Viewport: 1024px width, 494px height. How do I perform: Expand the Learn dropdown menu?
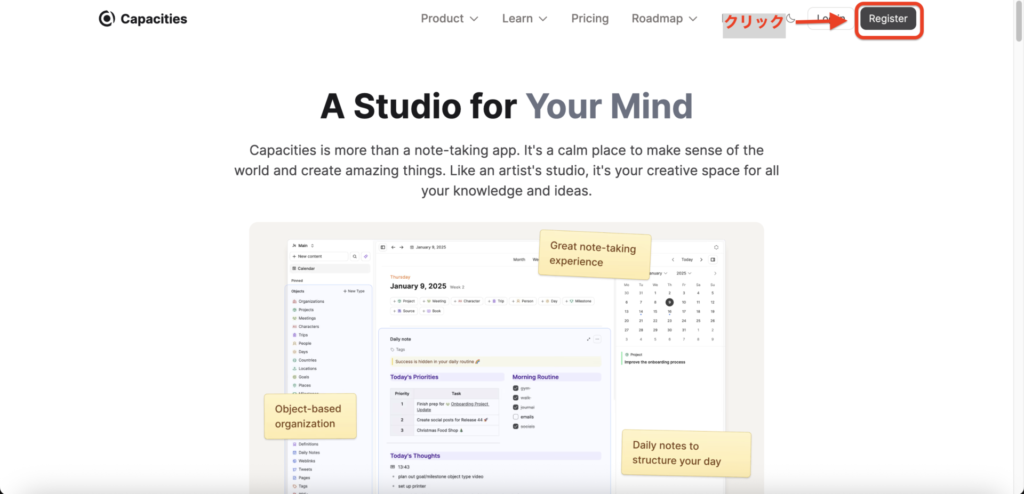524,19
